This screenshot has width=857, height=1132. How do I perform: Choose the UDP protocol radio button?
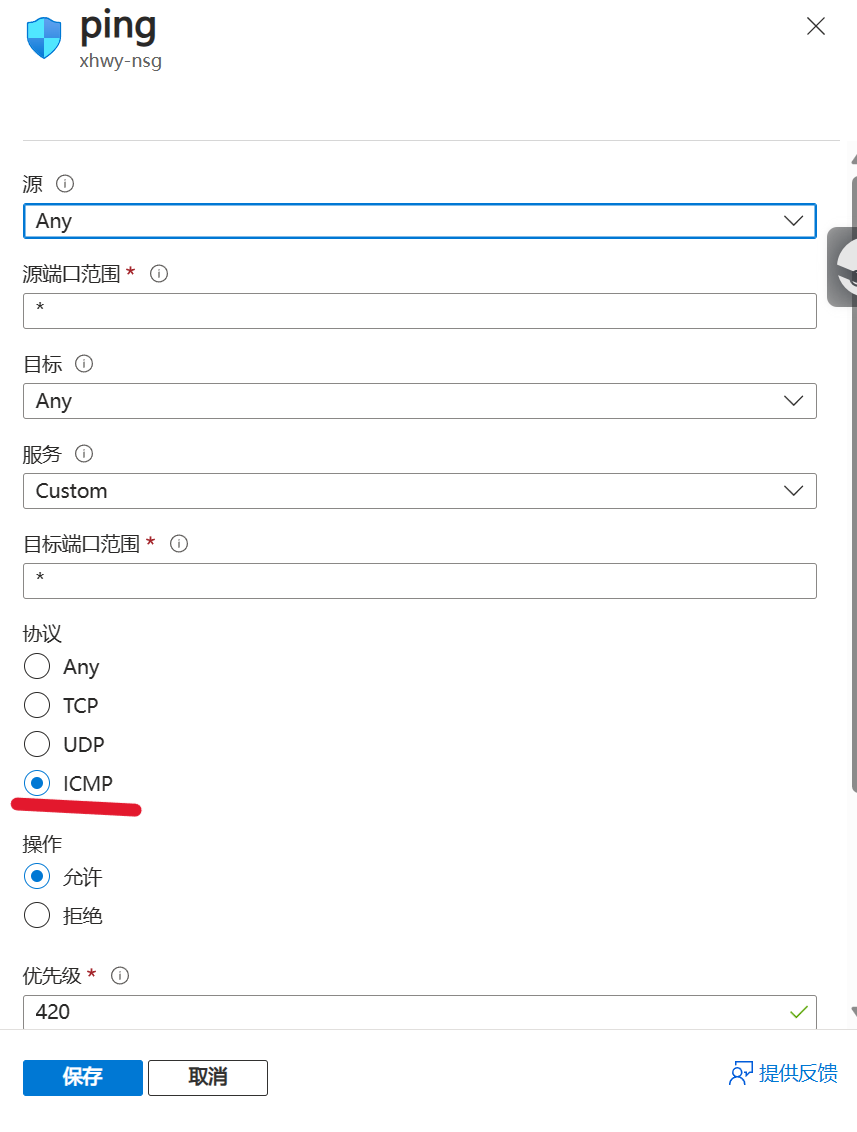click(x=37, y=744)
